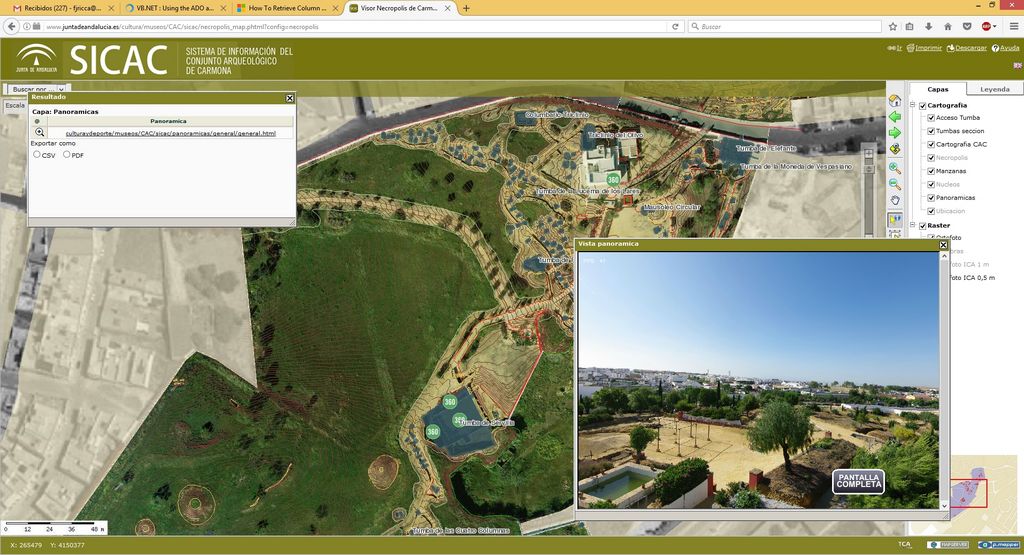
Task: Go back to previous map view
Action: tap(895, 116)
